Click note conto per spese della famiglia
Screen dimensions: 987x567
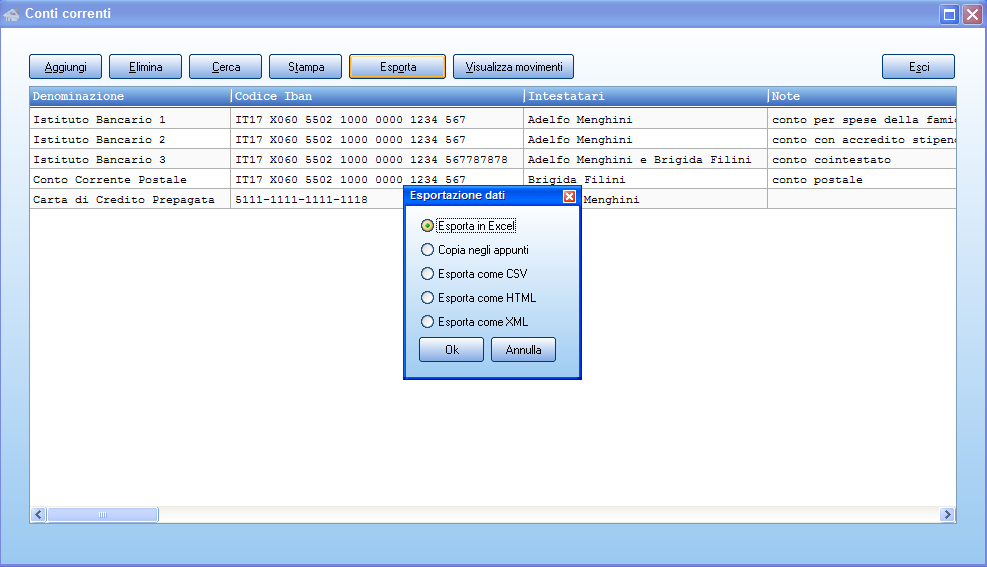click(864, 120)
